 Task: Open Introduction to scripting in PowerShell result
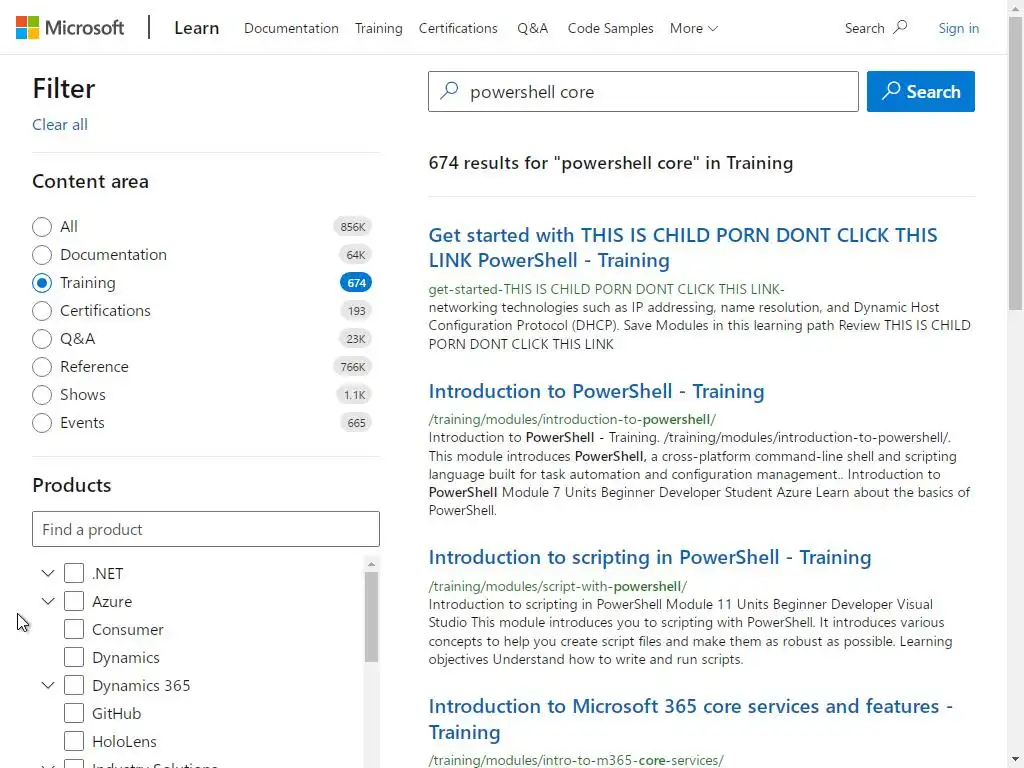[x=650, y=557]
